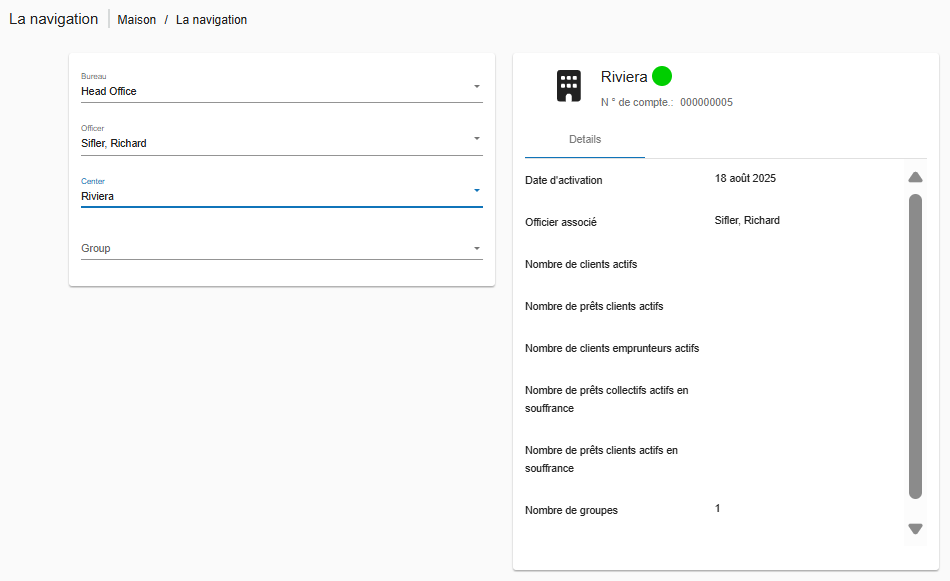Image resolution: width=950 pixels, height=581 pixels.
Task: Click the La navigation page title
Action: [54, 20]
